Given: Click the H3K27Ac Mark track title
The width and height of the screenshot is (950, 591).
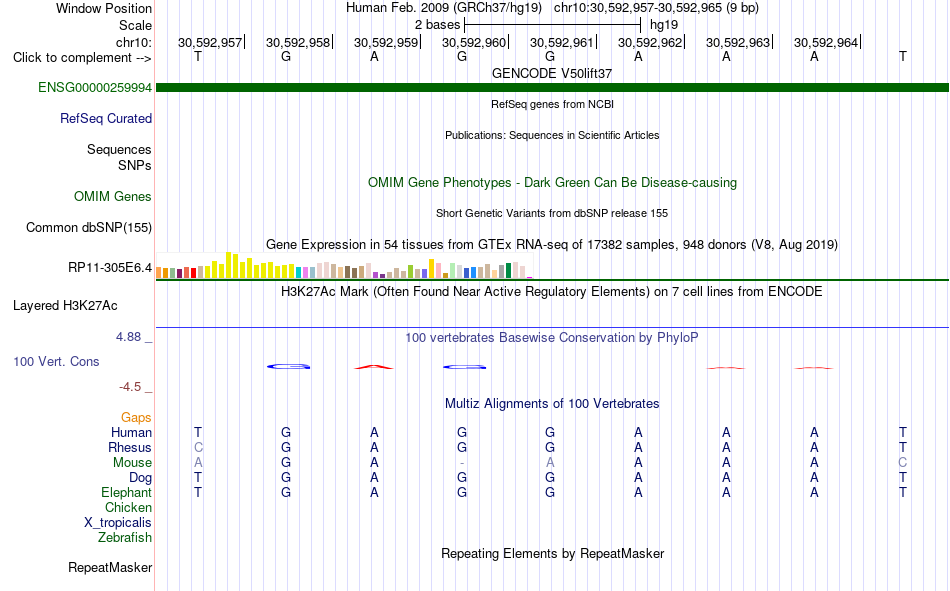Looking at the screenshot, I should coord(552,292).
